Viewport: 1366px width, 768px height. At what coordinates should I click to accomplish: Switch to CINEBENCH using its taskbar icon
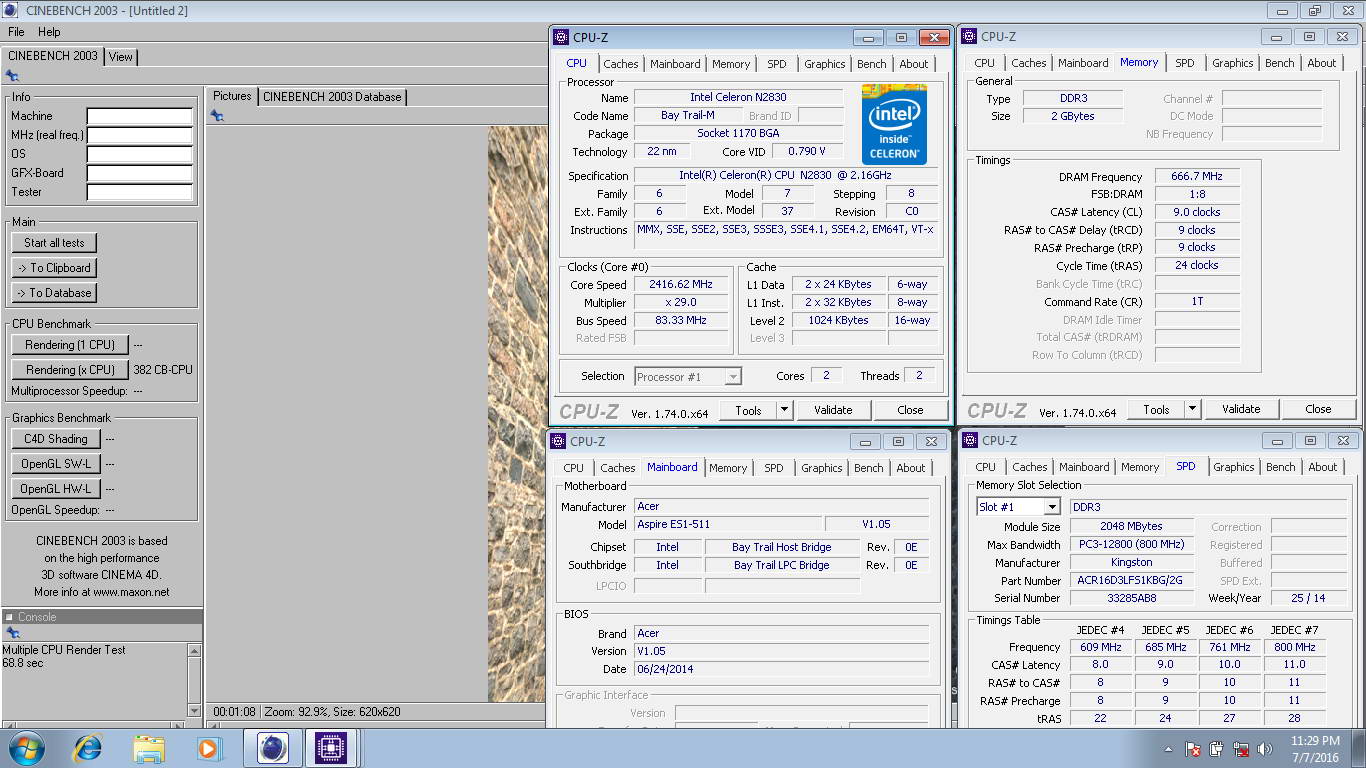[x=272, y=748]
